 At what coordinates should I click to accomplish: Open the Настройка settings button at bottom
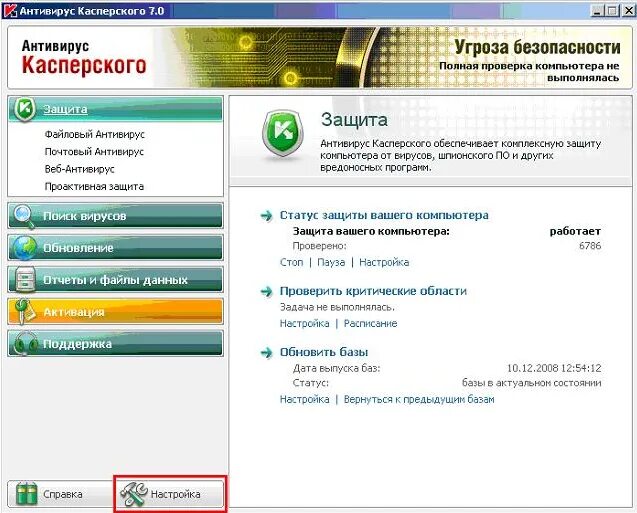point(171,494)
